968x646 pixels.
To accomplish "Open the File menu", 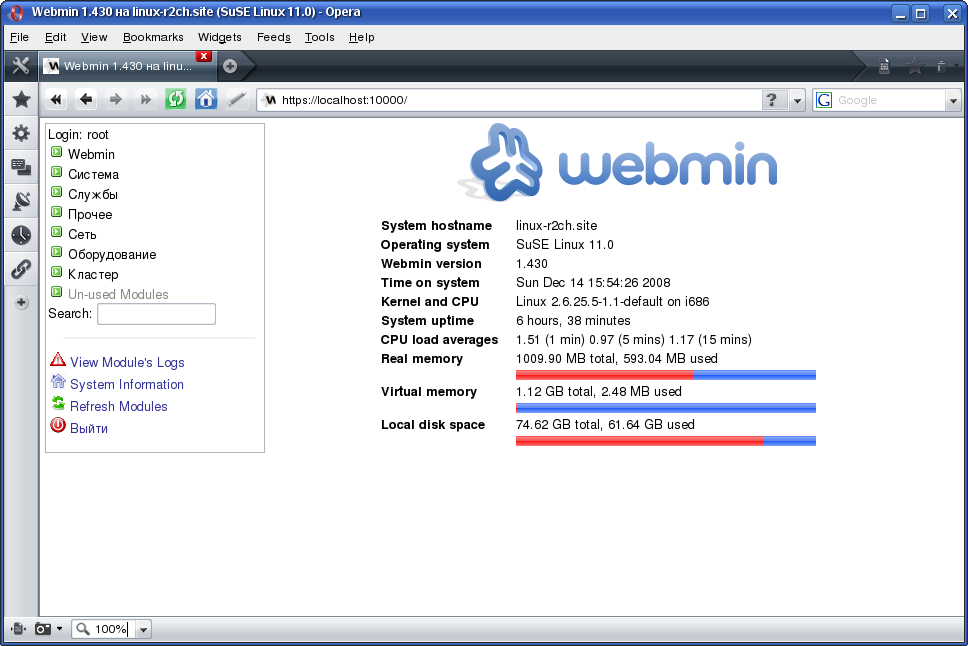I will coord(19,37).
